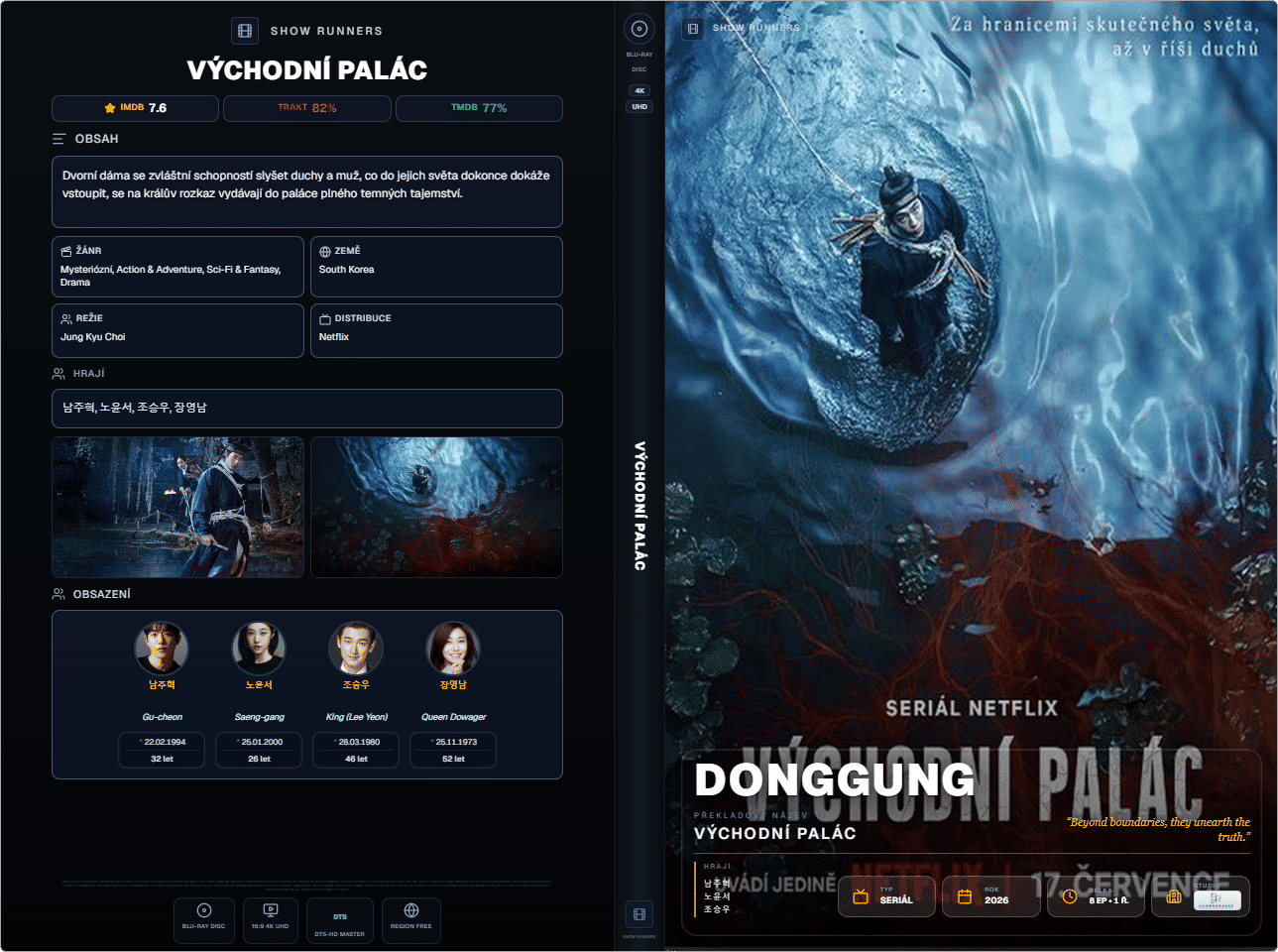Select the TRAKT 82% rating box

pos(307,108)
